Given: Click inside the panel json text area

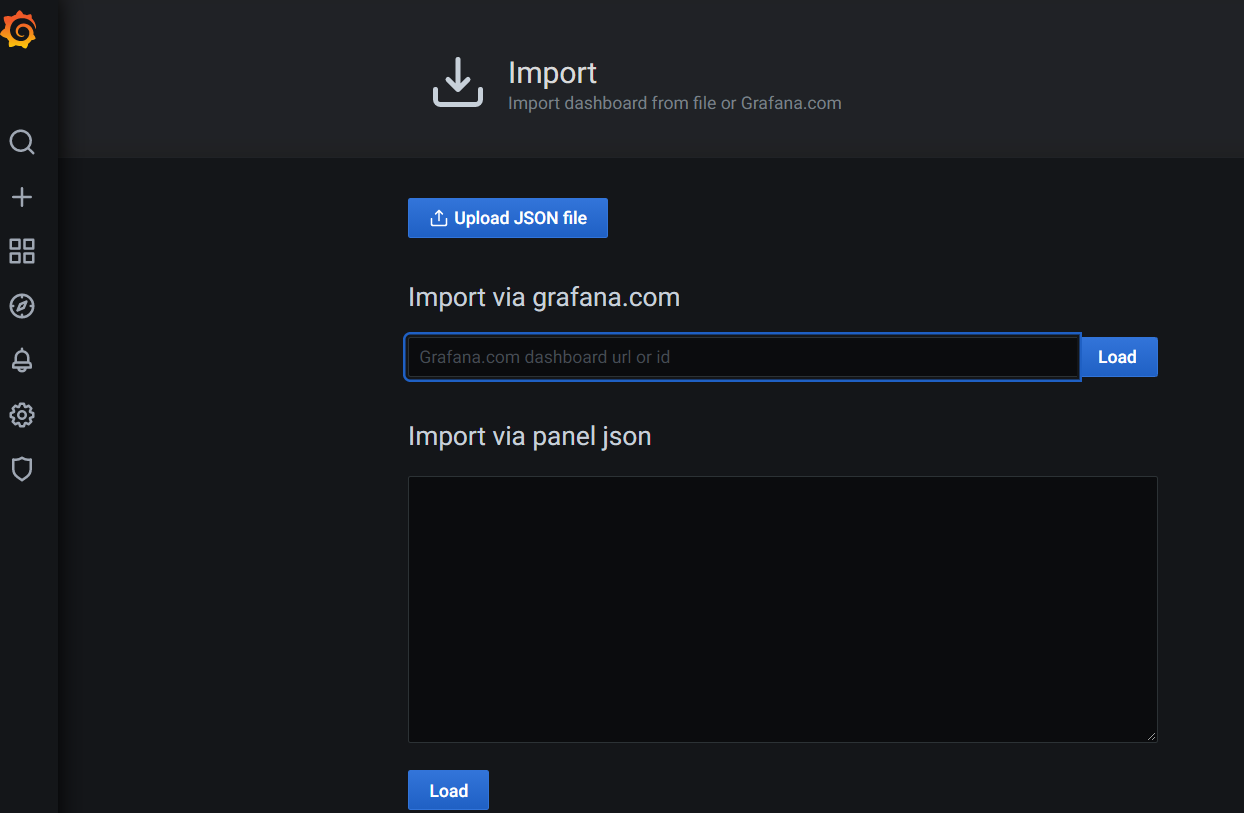Looking at the screenshot, I should click(783, 609).
